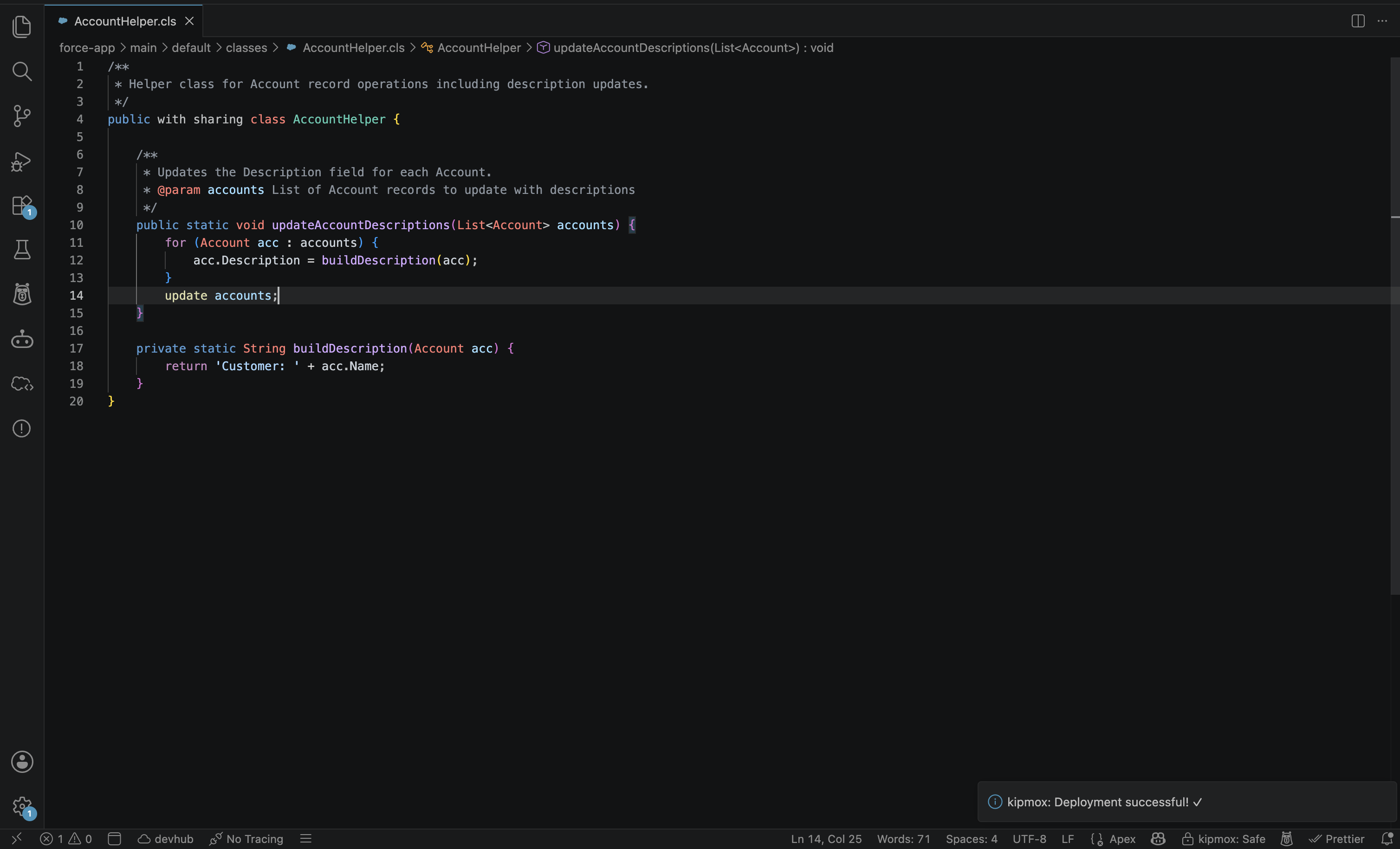Click the class name AccountHelper on line 4
The image size is (1400, 849).
[339, 119]
